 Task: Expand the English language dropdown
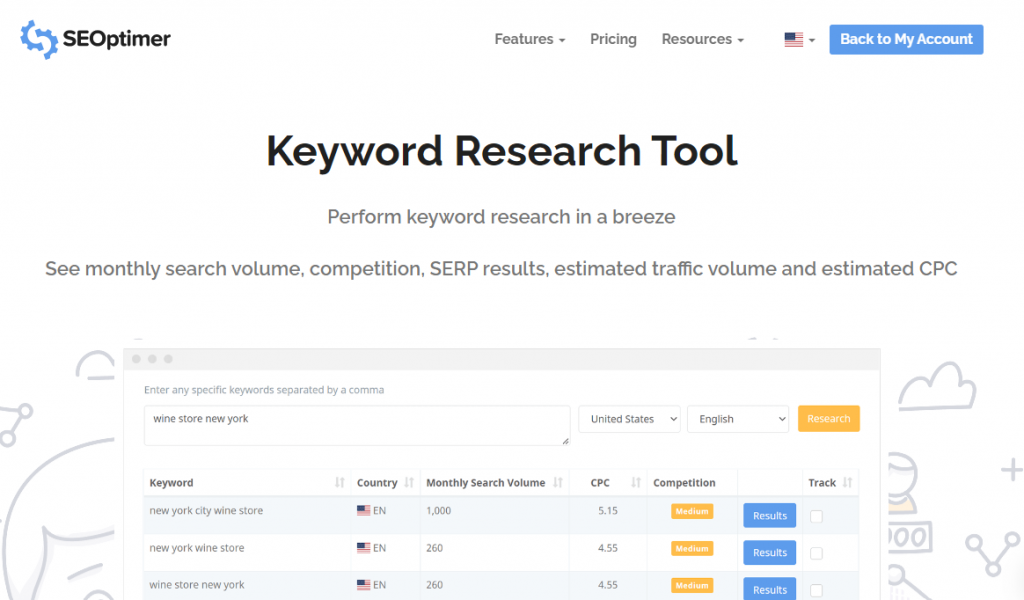(x=738, y=419)
